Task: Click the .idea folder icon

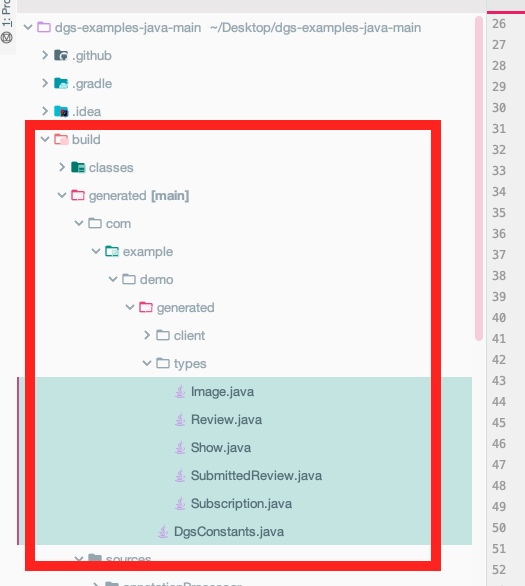Action: click(61, 111)
